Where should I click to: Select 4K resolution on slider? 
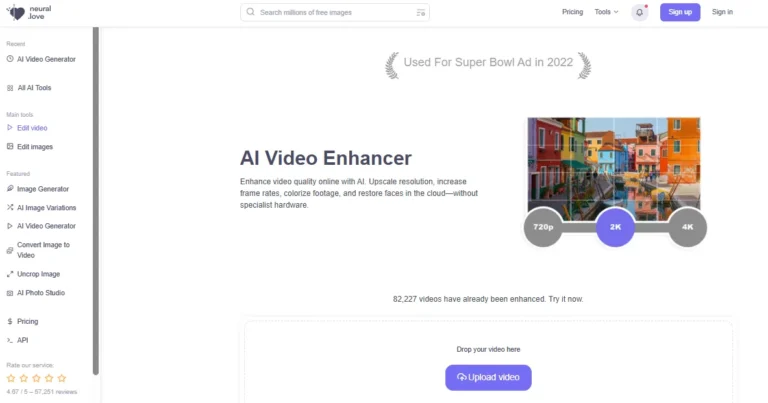tap(688, 227)
